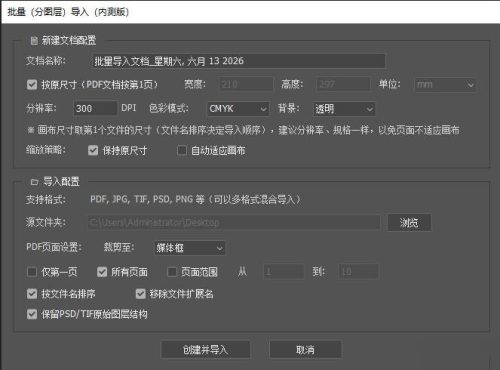Enable the 页面范围 checkbox
Screen dimensions: 500x370
172,272
